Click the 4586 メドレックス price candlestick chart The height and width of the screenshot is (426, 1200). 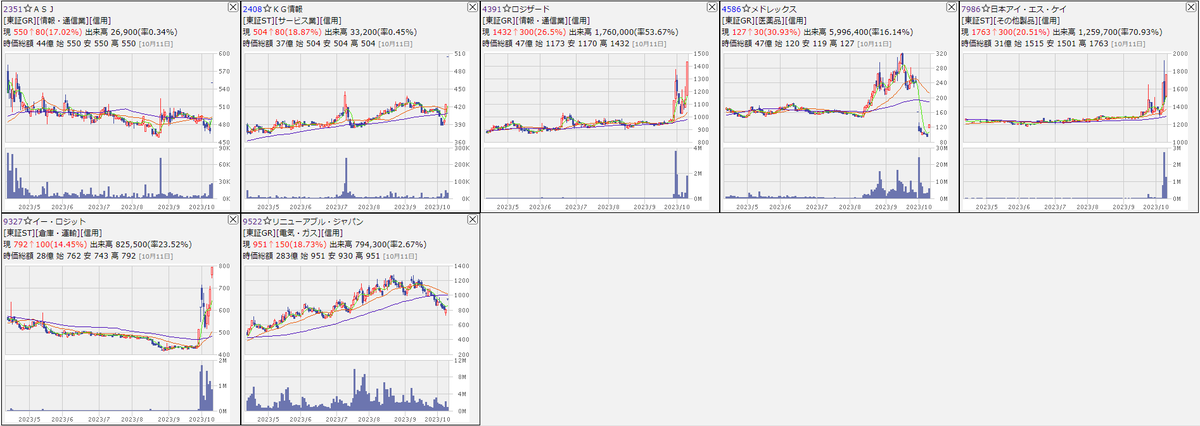tap(827, 98)
